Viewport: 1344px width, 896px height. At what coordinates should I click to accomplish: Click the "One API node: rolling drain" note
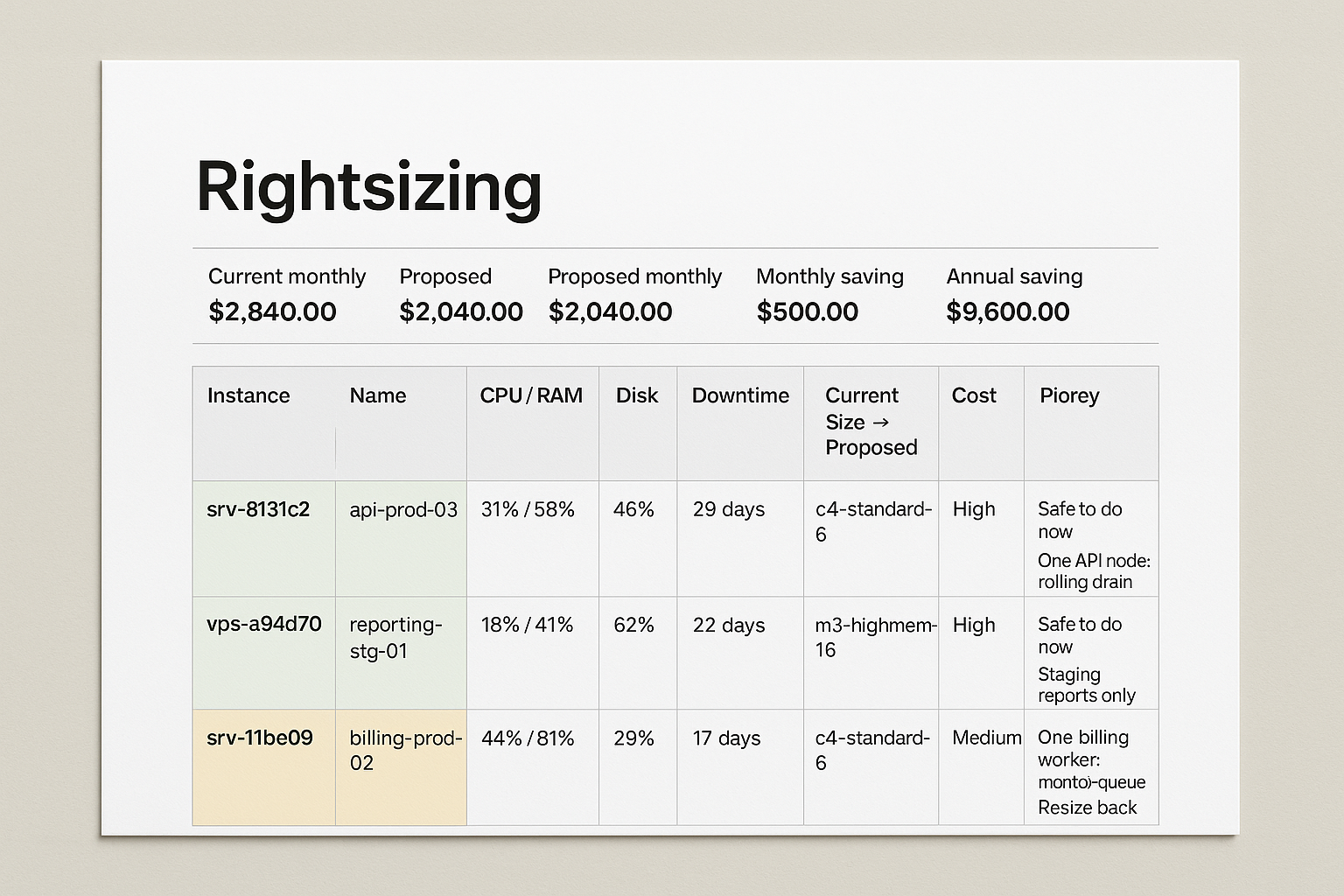tap(1094, 571)
